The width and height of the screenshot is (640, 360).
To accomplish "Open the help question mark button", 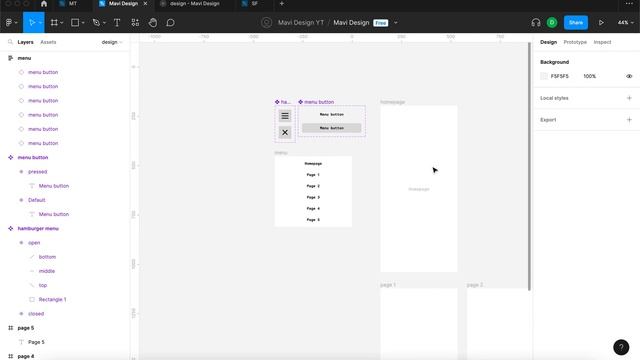I will coord(621,347).
